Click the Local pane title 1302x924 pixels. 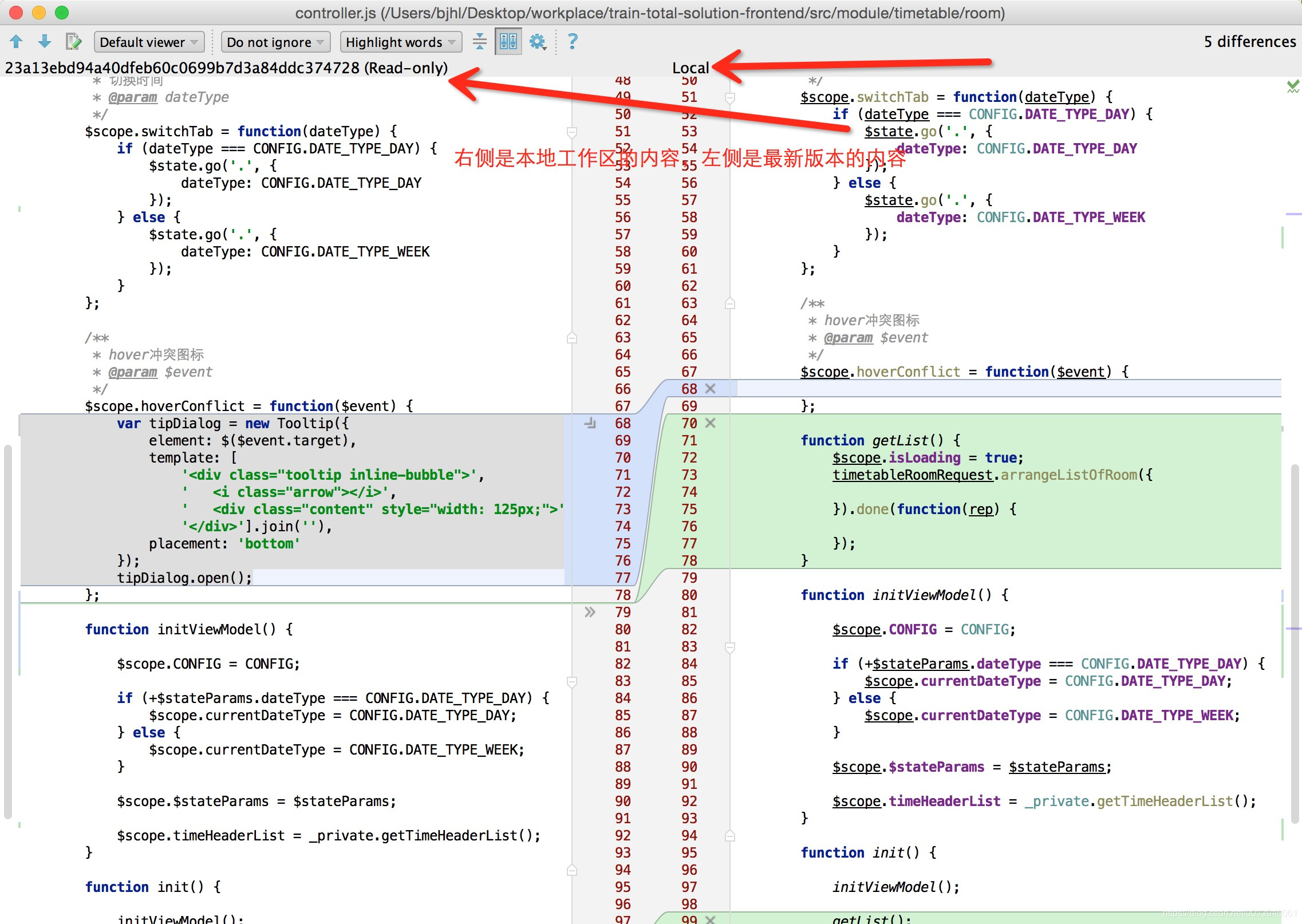691,68
